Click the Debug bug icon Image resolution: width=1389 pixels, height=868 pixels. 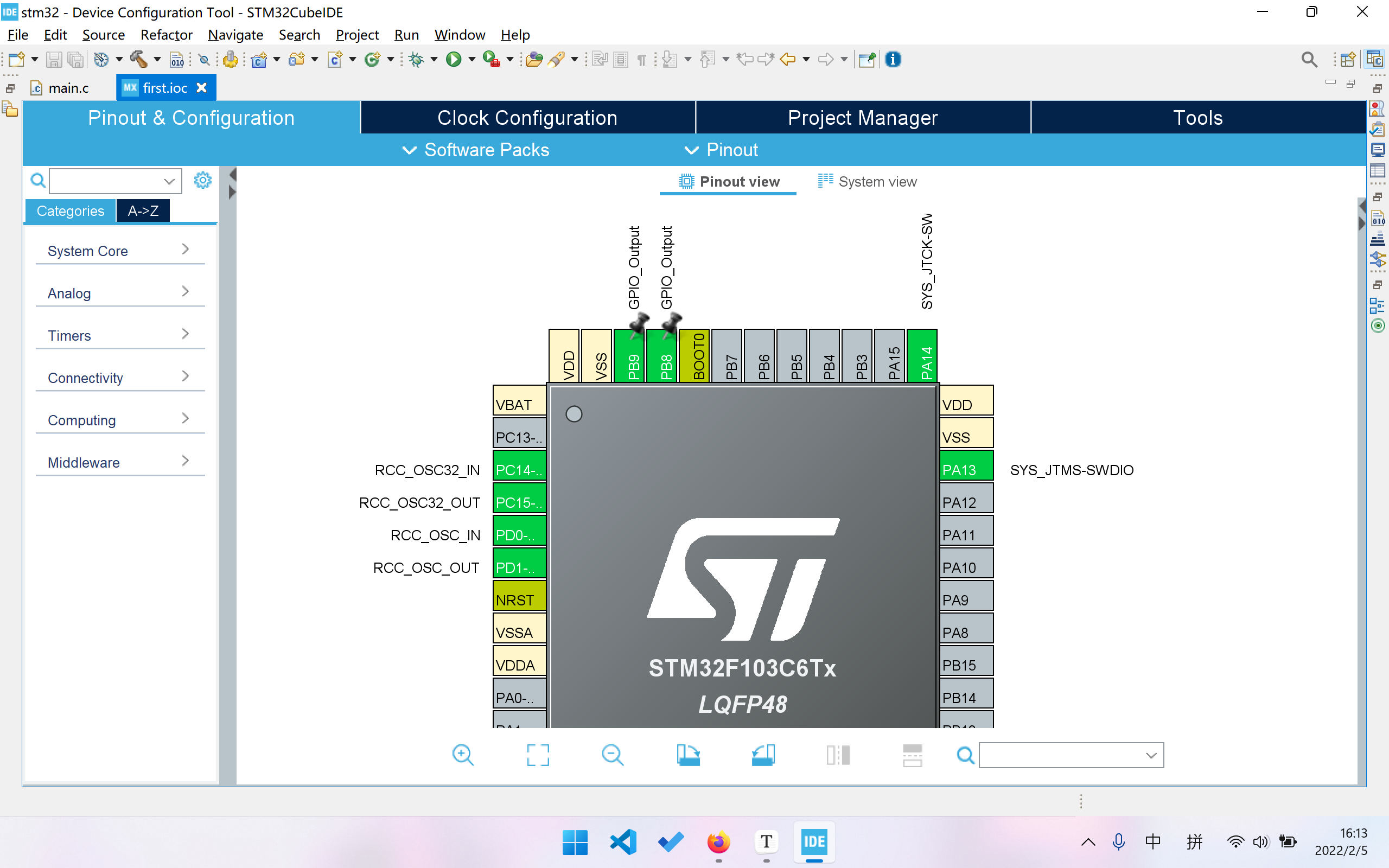417,59
